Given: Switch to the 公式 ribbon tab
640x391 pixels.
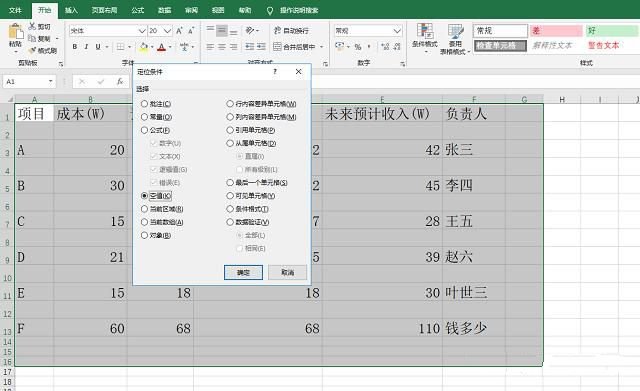Looking at the screenshot, I should (x=138, y=10).
